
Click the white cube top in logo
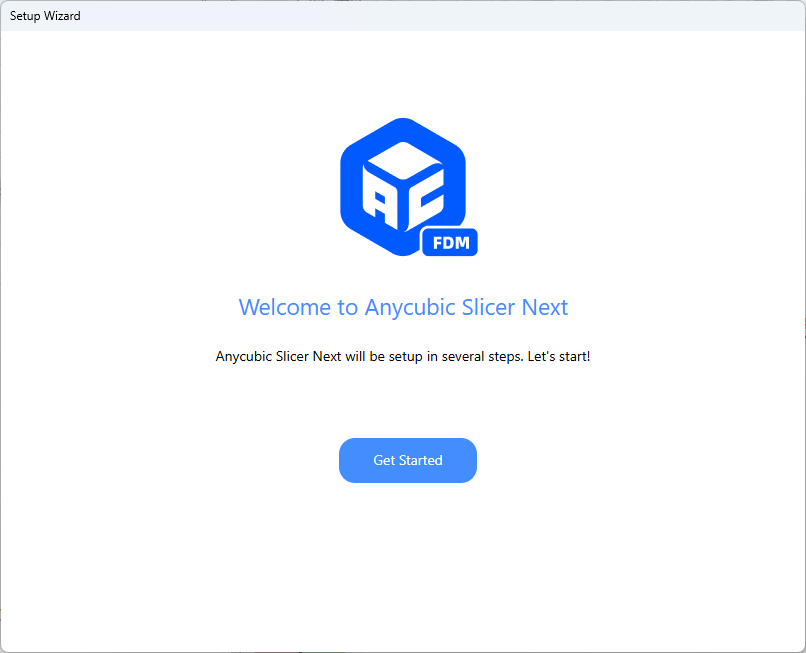coord(402,156)
